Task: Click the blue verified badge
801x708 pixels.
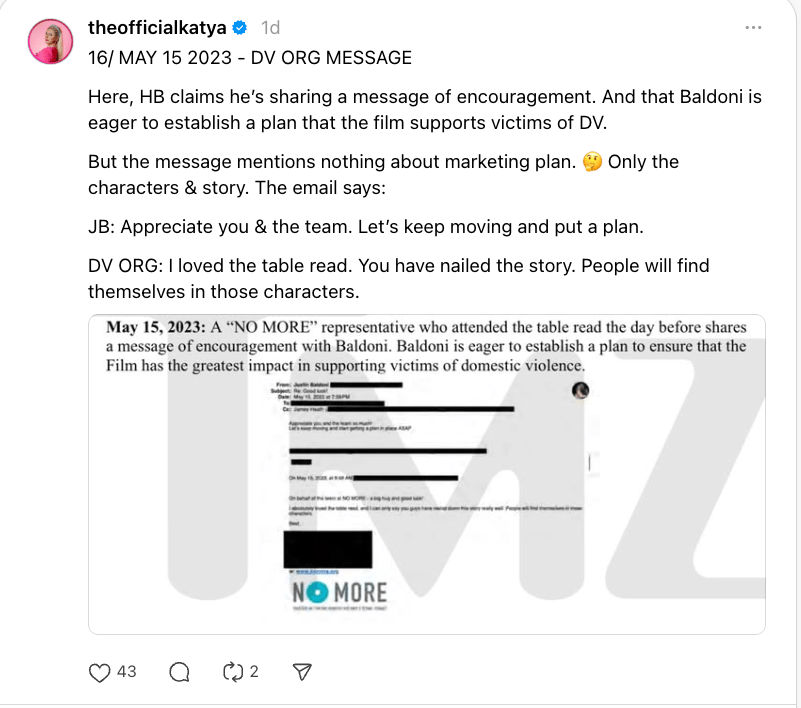Action: (242, 28)
